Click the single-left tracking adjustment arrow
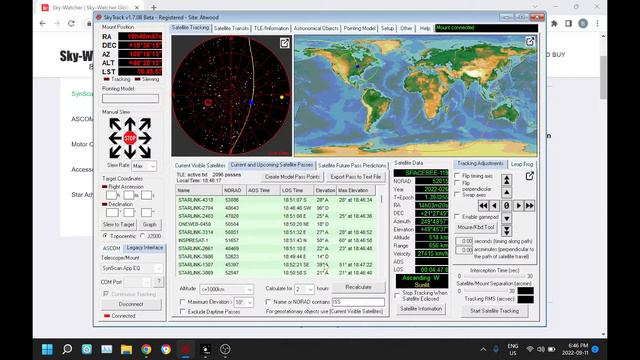640x360 pixels. 494,205
